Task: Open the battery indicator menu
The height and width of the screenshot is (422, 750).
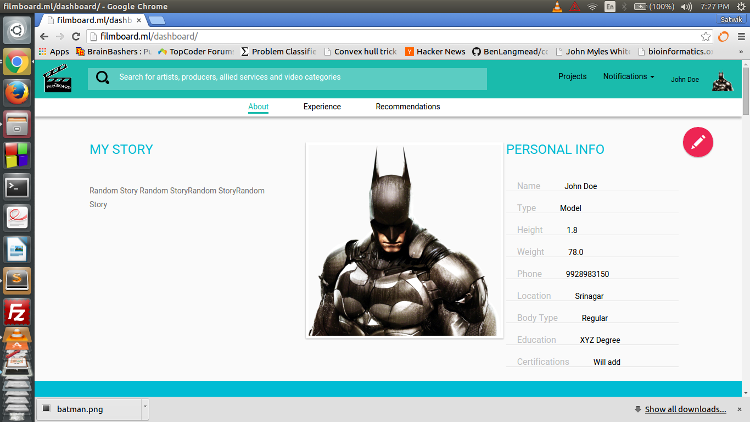Action: 654,6
